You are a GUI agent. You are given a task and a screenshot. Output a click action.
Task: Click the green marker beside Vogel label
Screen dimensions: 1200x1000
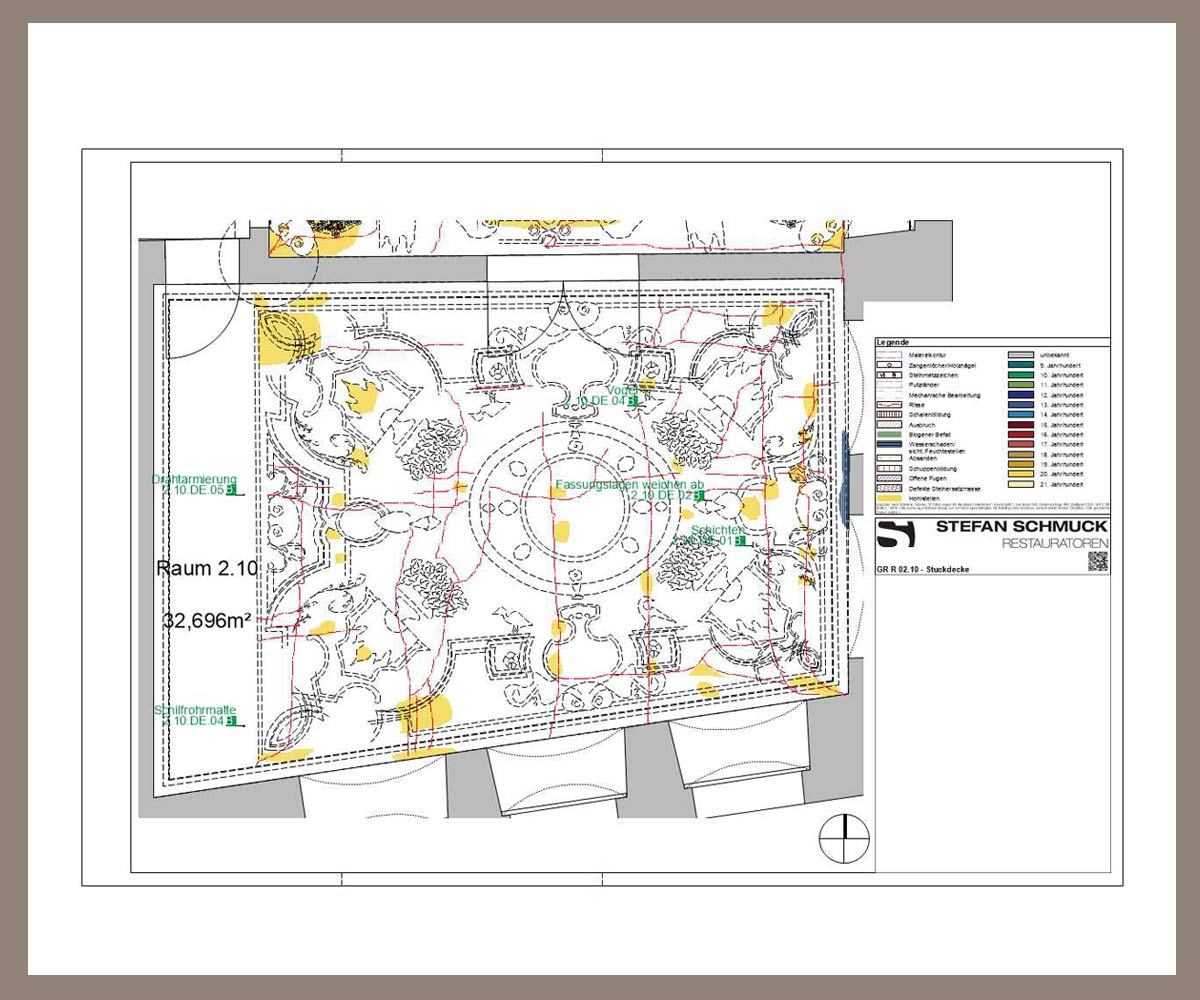pos(631,401)
